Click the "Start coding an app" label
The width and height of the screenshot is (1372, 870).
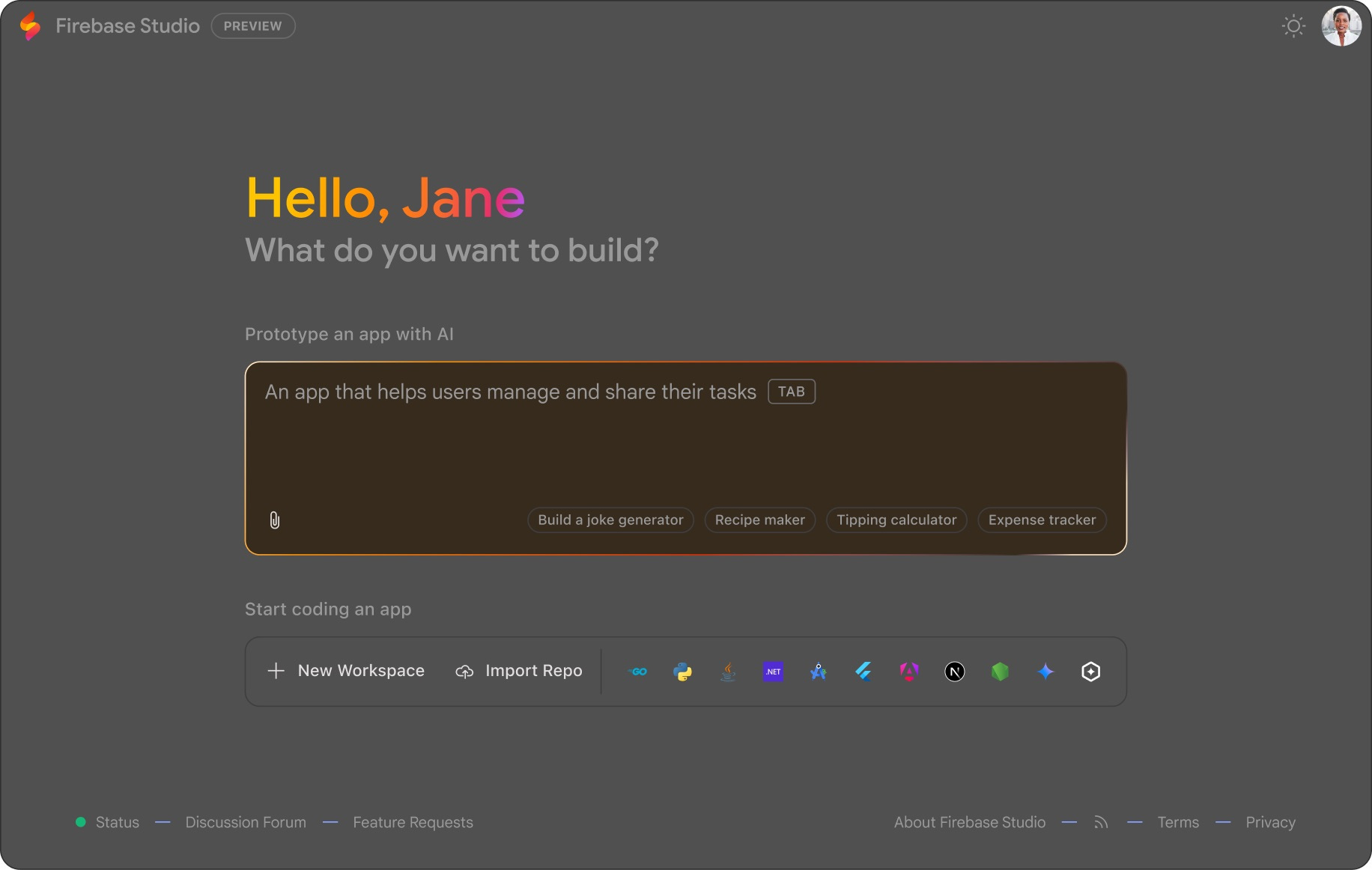pos(328,609)
